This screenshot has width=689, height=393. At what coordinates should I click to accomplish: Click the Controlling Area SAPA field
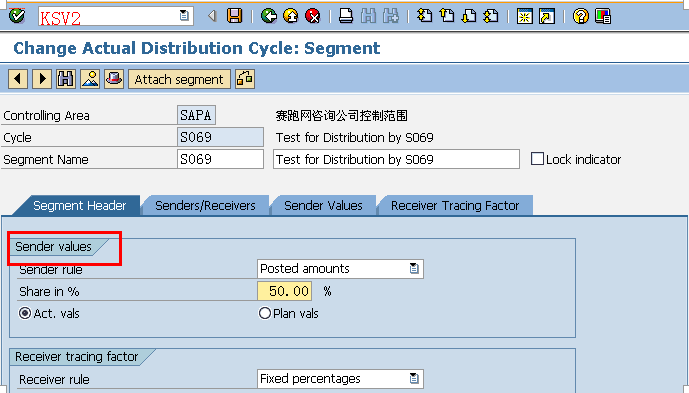click(196, 115)
